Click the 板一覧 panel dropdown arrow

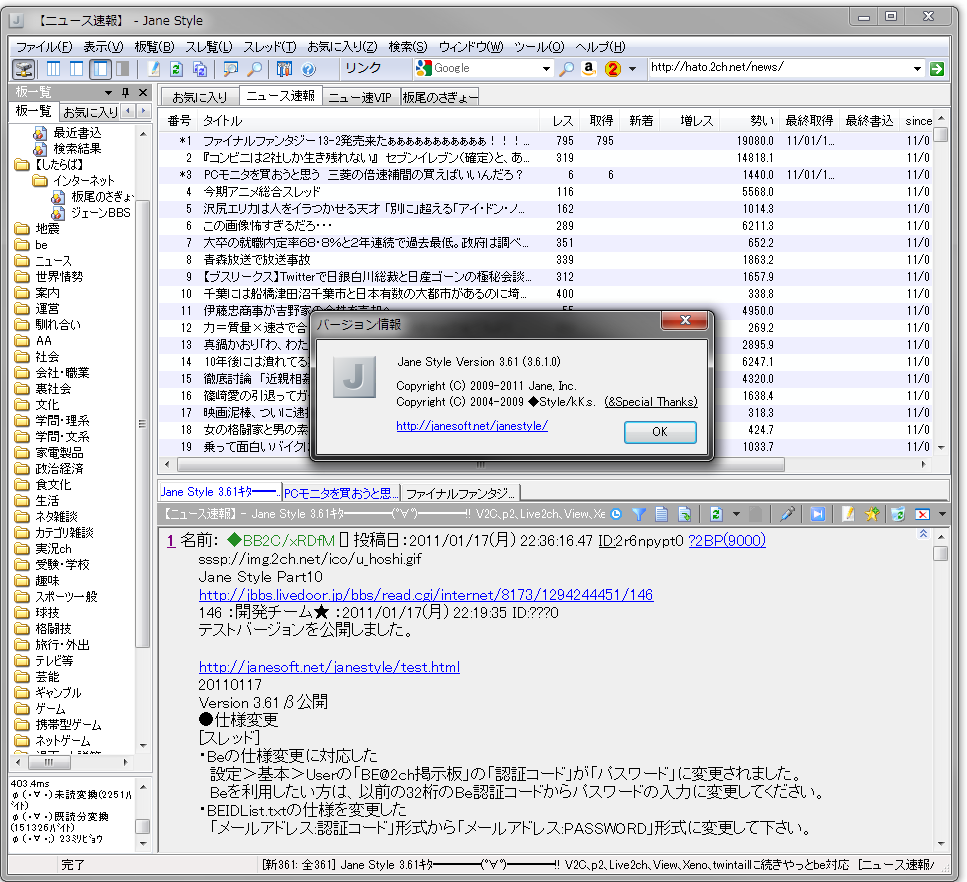pos(109,93)
